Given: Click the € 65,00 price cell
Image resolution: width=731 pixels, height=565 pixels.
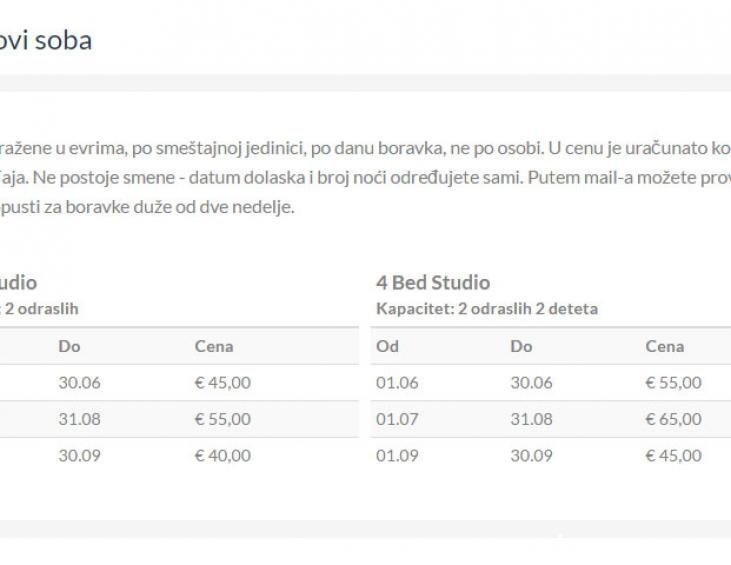Looking at the screenshot, I should (673, 419).
